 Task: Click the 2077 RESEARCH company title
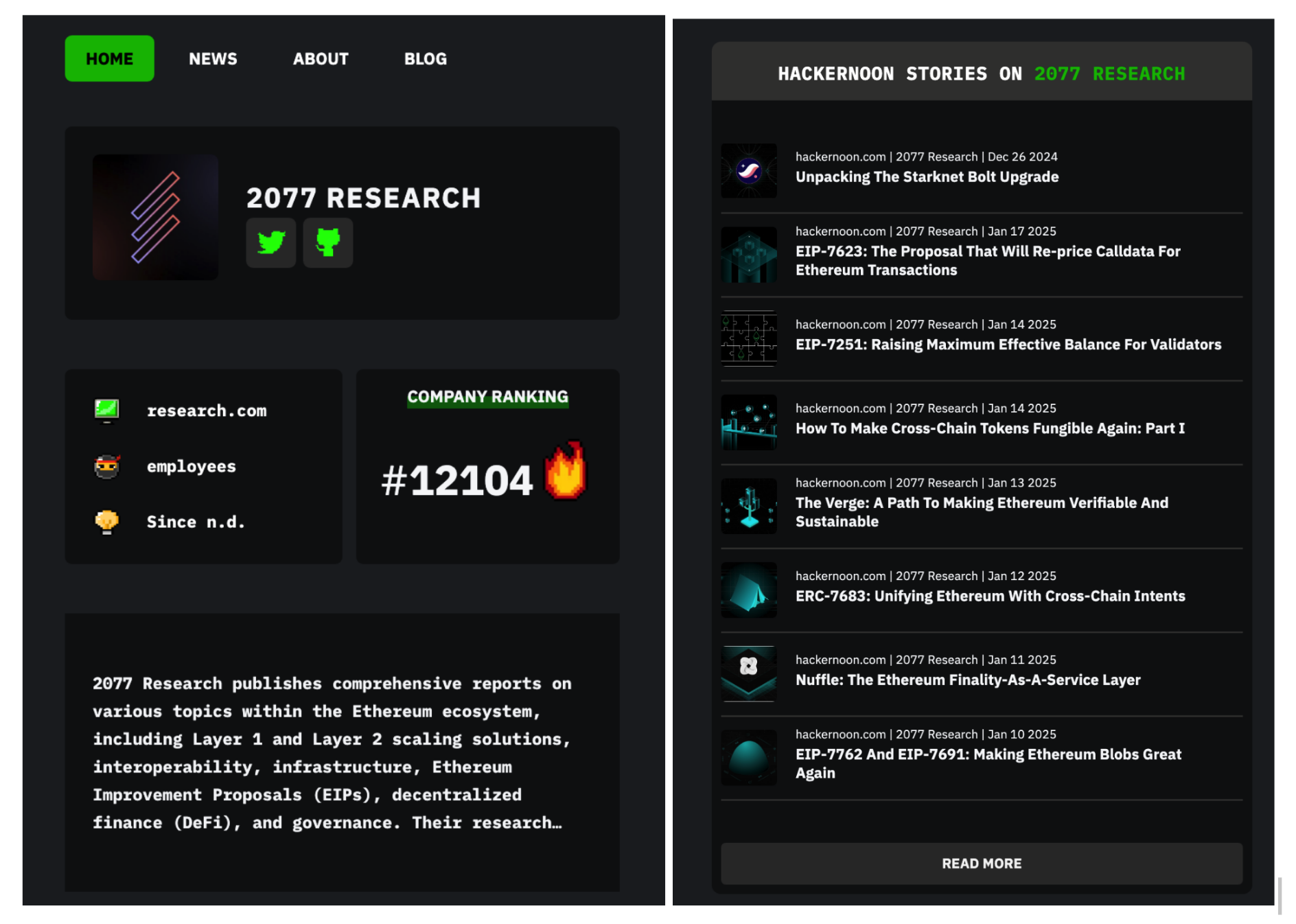coord(363,198)
